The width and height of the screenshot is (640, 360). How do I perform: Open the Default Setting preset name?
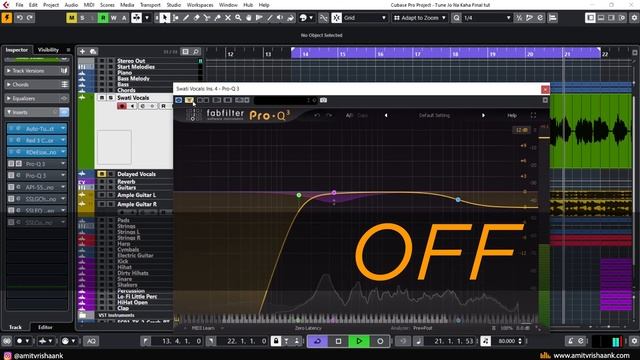tap(434, 116)
